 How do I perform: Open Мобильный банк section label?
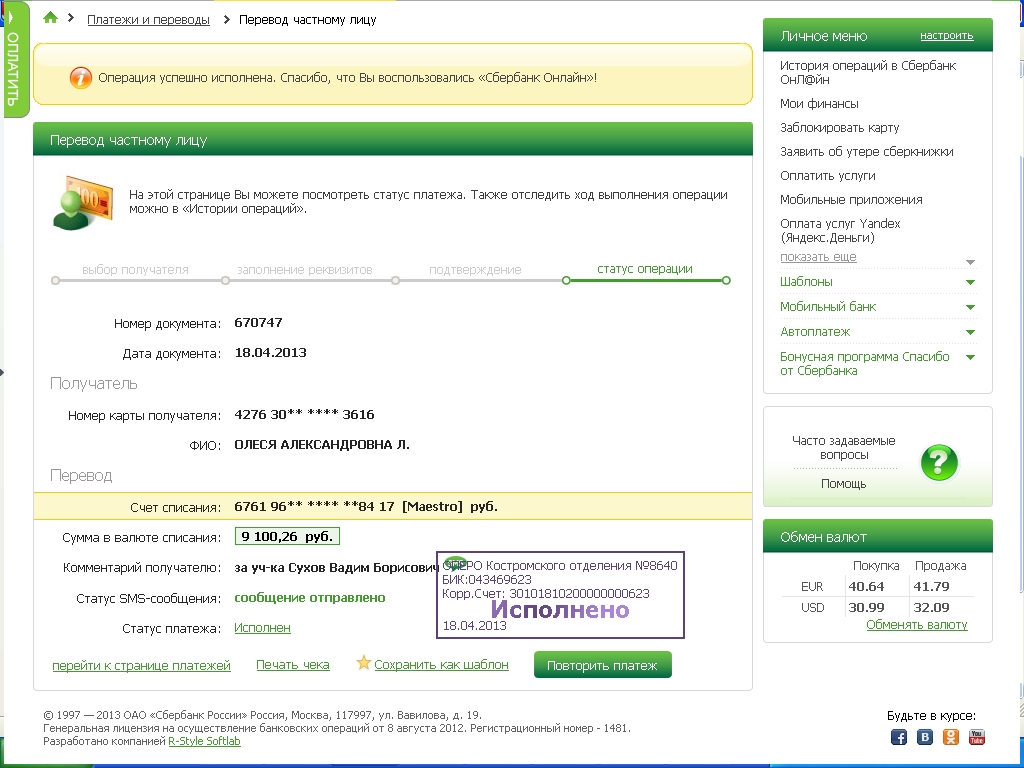[827, 307]
